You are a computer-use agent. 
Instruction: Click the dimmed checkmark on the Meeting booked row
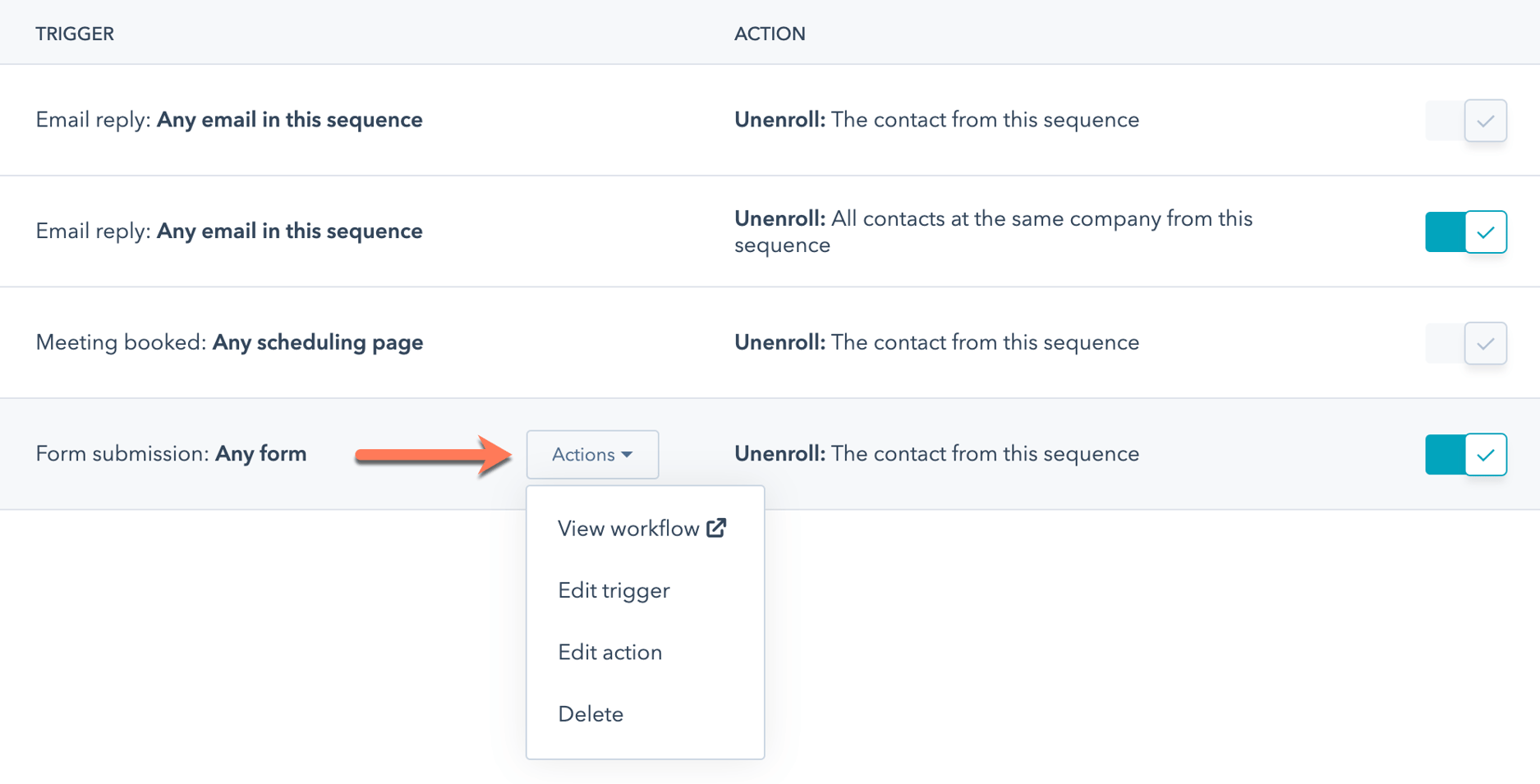pyautogui.click(x=1486, y=343)
